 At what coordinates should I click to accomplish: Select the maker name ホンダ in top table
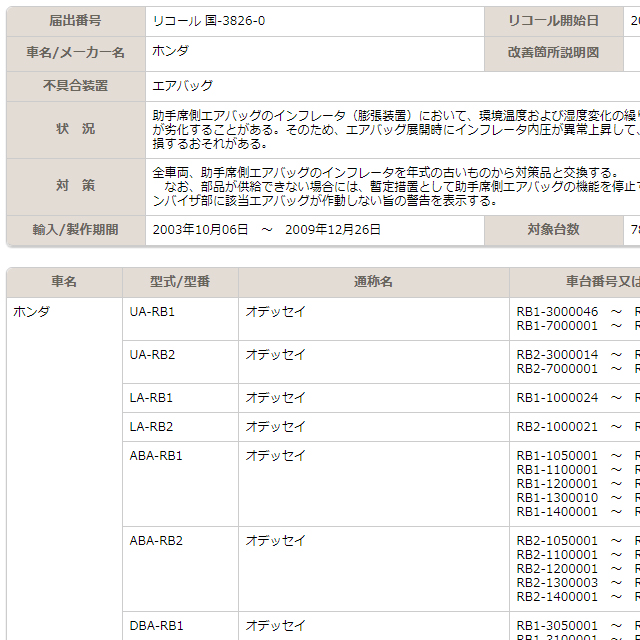tap(171, 51)
